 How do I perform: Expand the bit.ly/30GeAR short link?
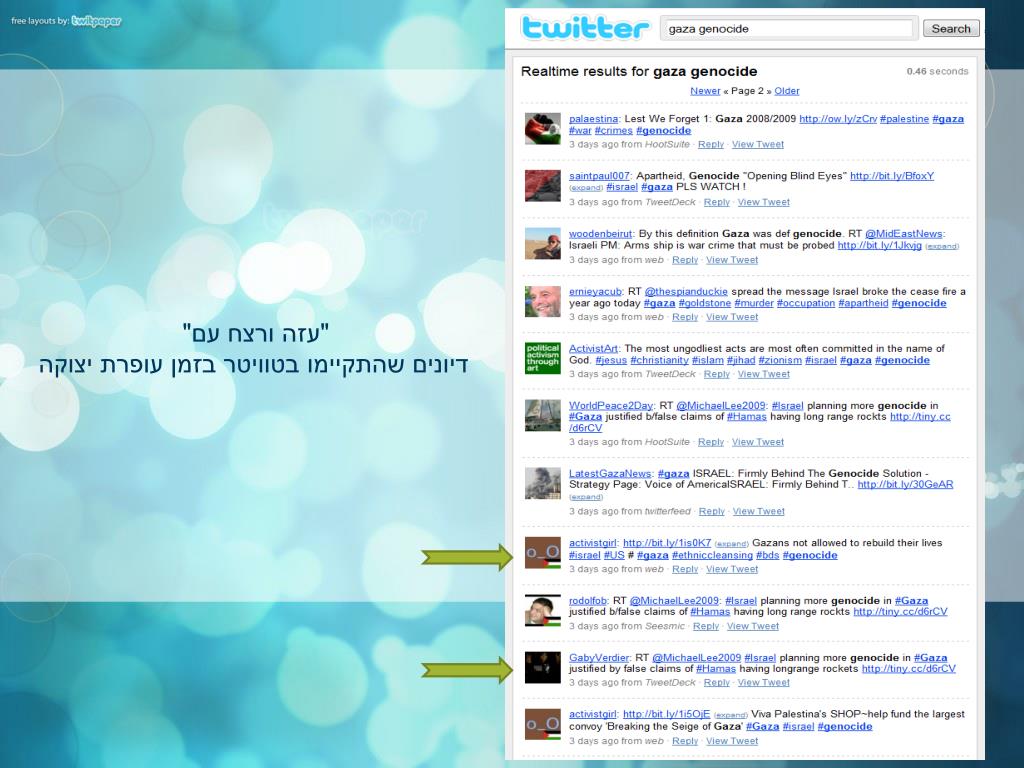[x=586, y=497]
